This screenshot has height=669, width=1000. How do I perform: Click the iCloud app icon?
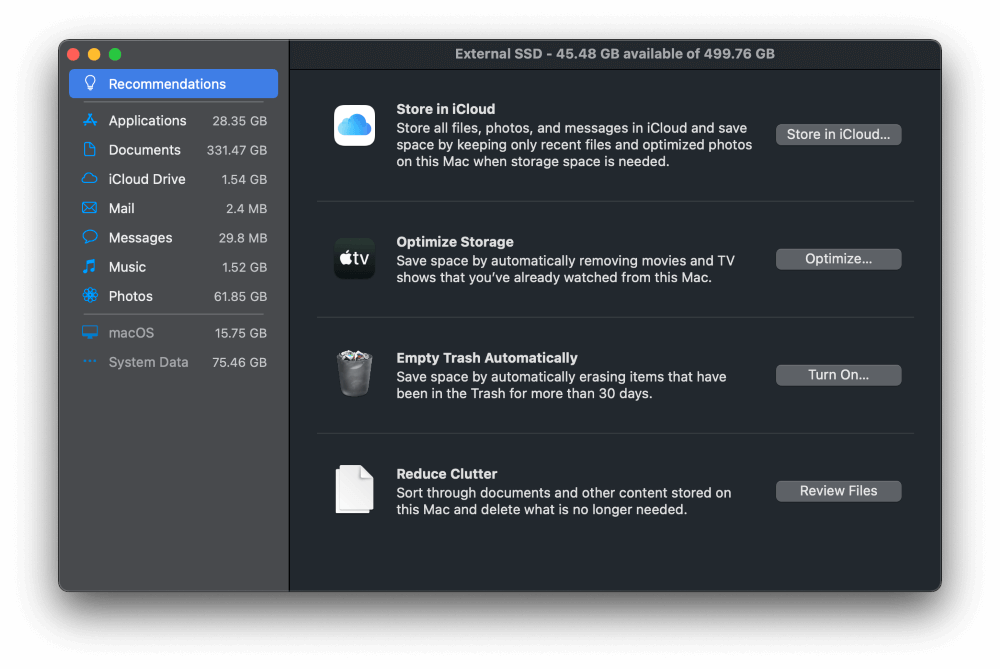[354, 125]
